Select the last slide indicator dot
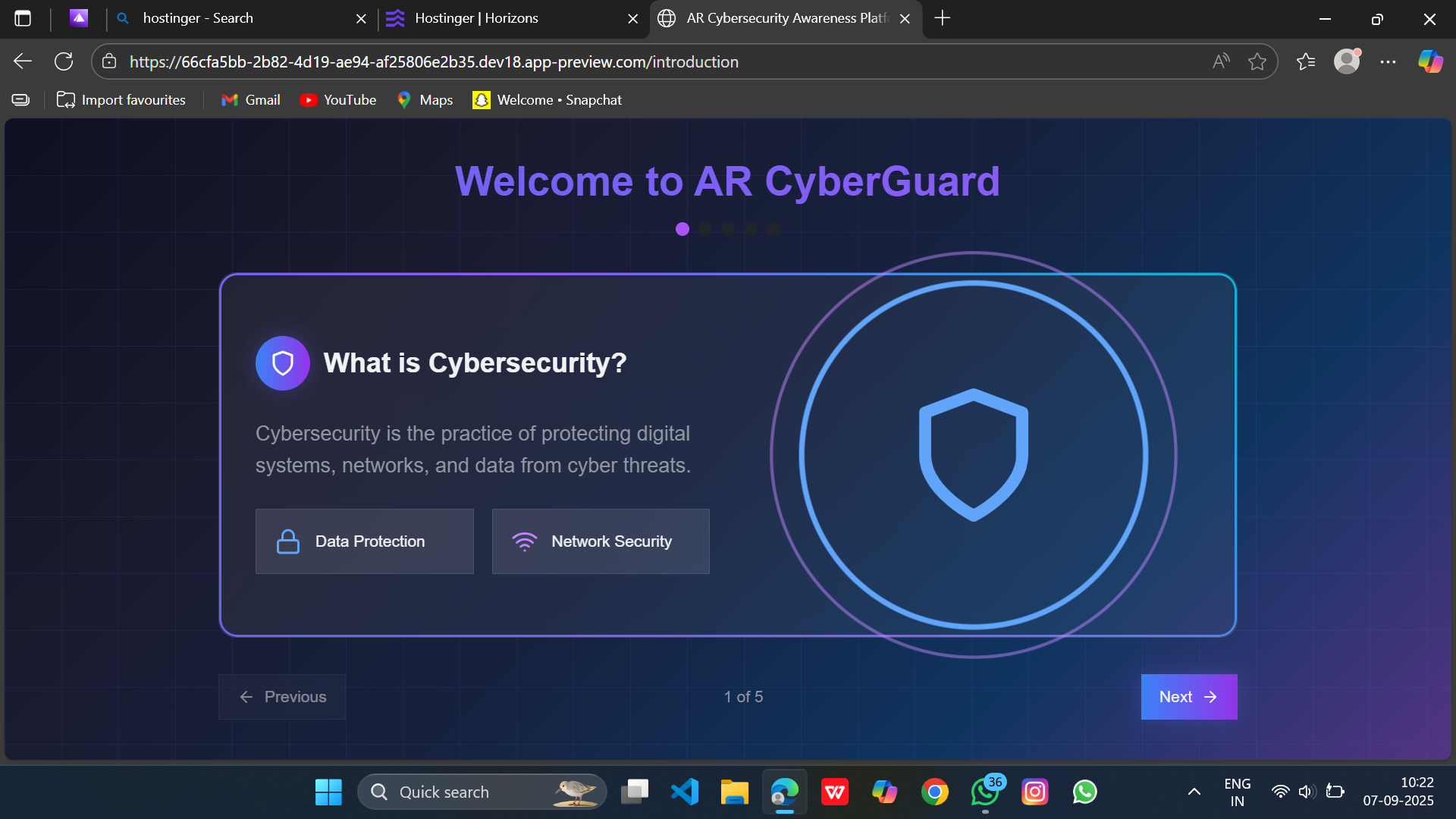1456x819 pixels. pyautogui.click(x=773, y=229)
